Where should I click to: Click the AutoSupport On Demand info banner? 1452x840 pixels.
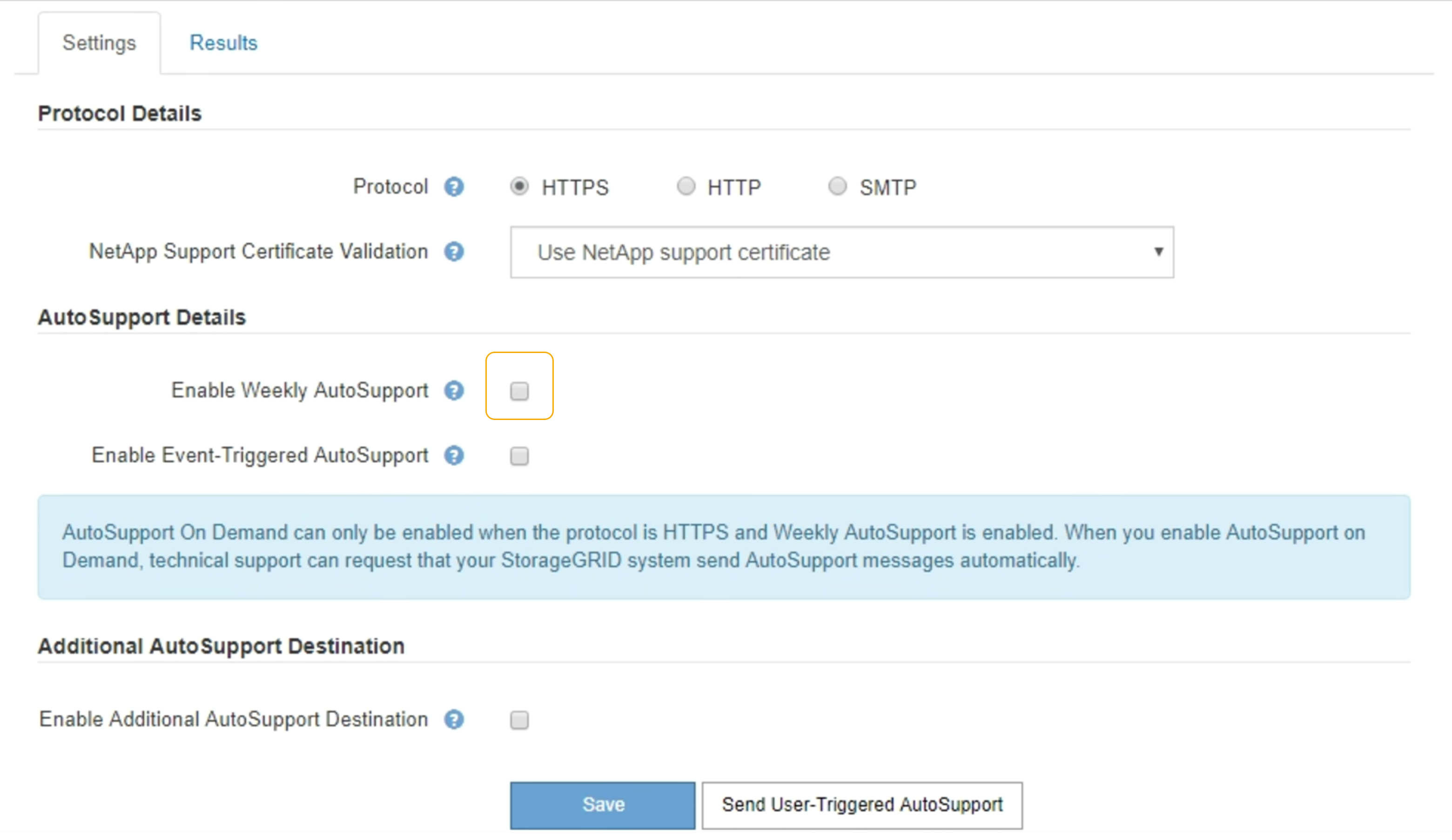724,547
